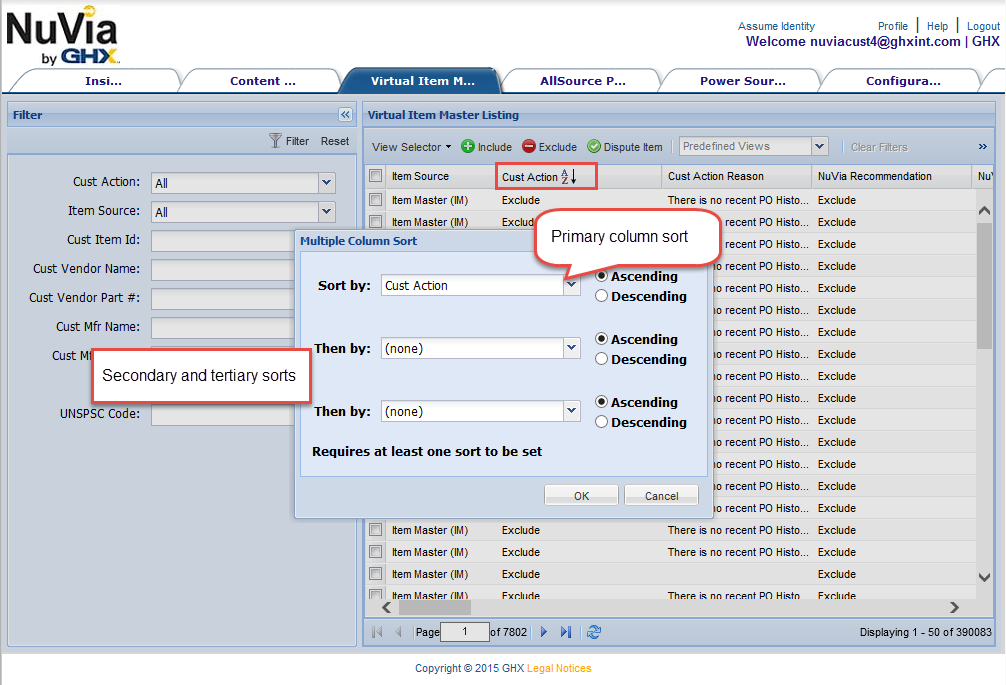Log out using the Logout link

[x=983, y=26]
